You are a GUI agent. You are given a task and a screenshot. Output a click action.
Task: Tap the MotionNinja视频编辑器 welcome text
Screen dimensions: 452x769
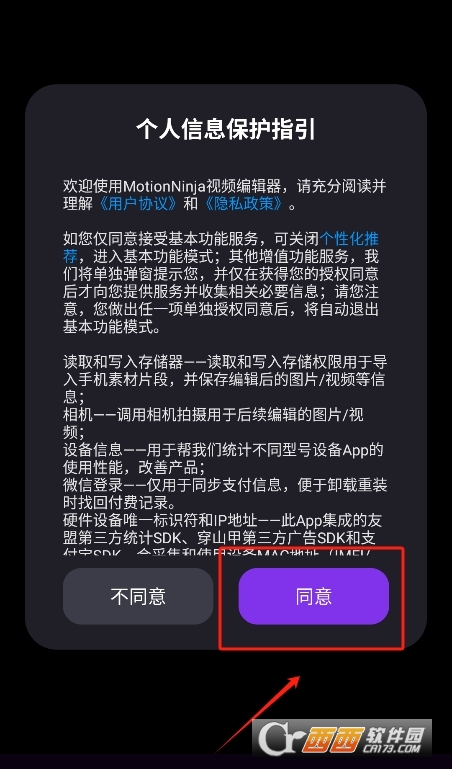[x=202, y=186]
